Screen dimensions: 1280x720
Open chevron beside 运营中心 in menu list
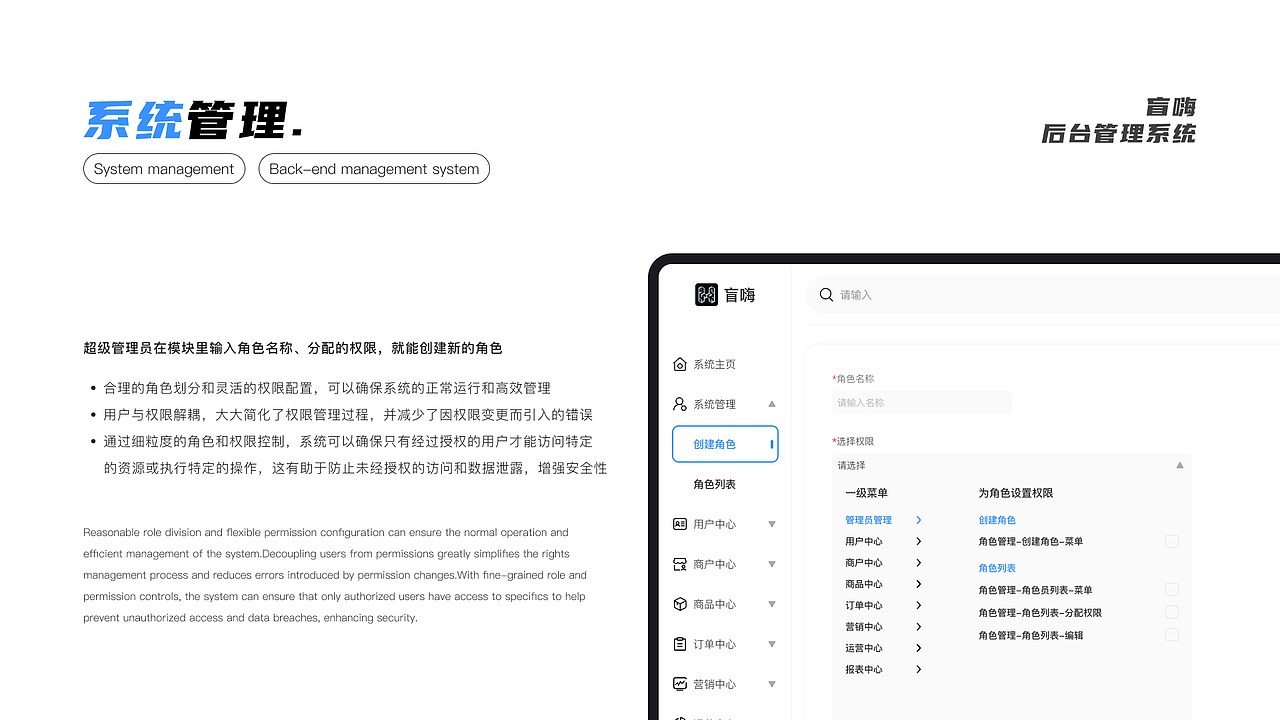tap(919, 648)
